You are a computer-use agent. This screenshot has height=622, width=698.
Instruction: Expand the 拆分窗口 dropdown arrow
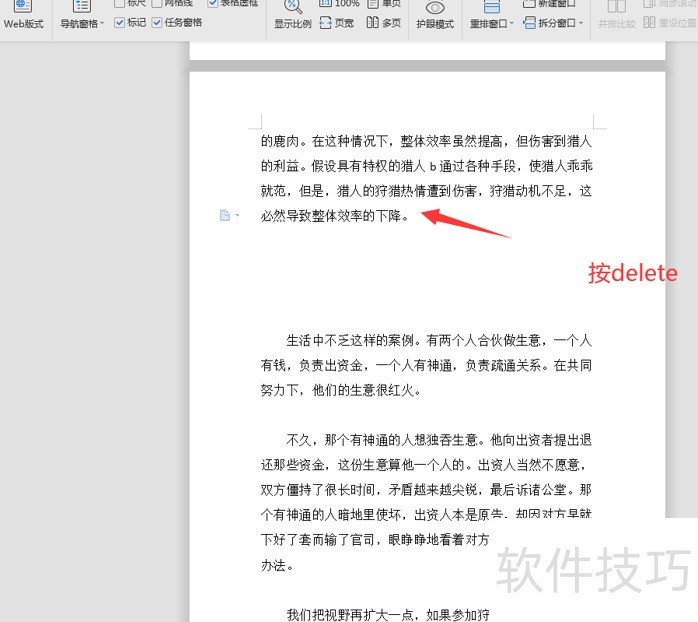[x=584, y=24]
